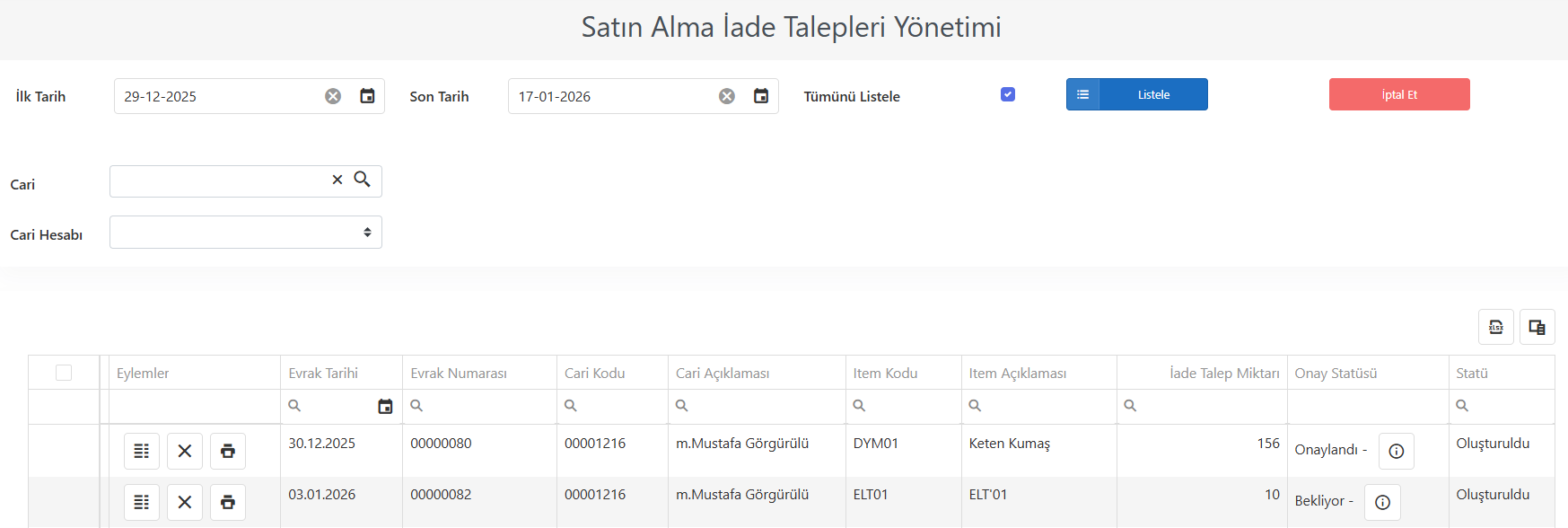The image size is (1568, 528).
Task: Clear the Cari search box
Action: [x=337, y=180]
